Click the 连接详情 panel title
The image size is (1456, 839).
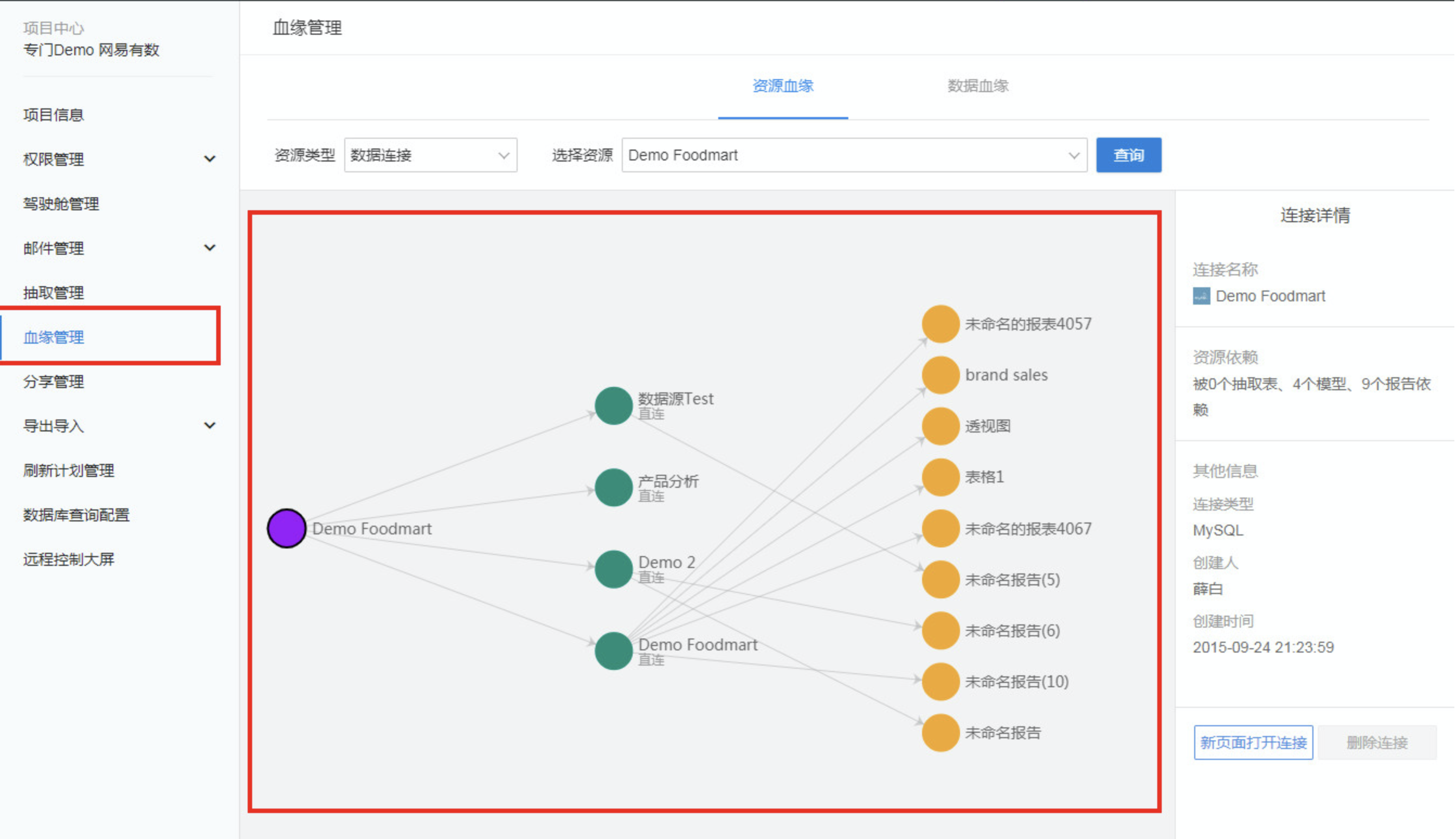pyautogui.click(x=1316, y=216)
